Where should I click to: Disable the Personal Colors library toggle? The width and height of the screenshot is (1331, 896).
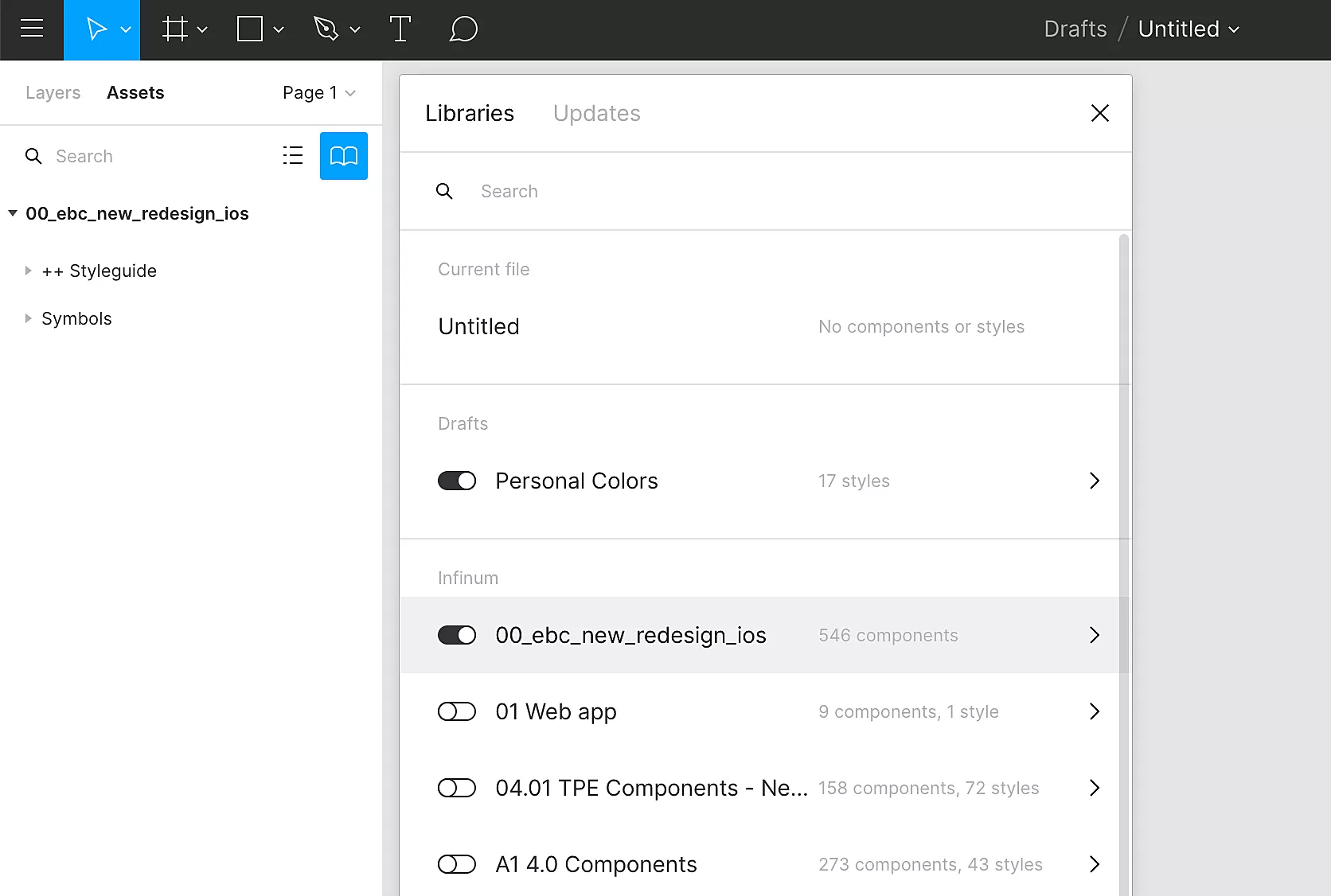457,481
